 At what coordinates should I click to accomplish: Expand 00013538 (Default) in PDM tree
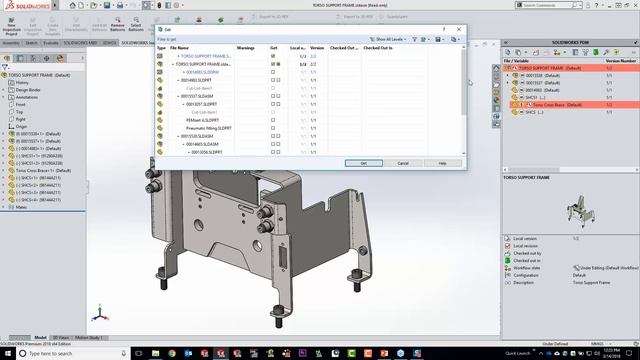click(508, 76)
